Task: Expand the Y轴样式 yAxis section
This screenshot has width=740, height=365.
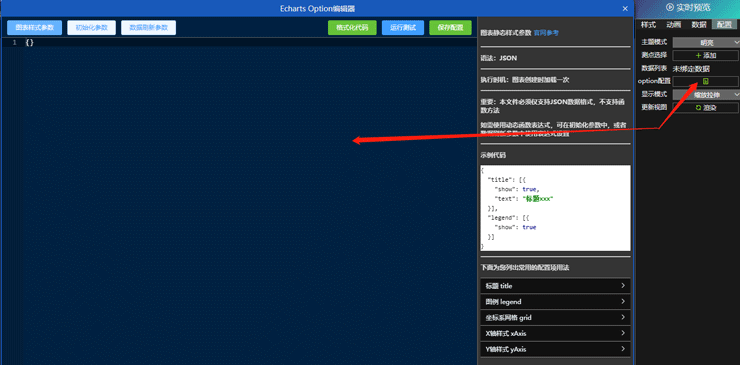Action: point(555,349)
